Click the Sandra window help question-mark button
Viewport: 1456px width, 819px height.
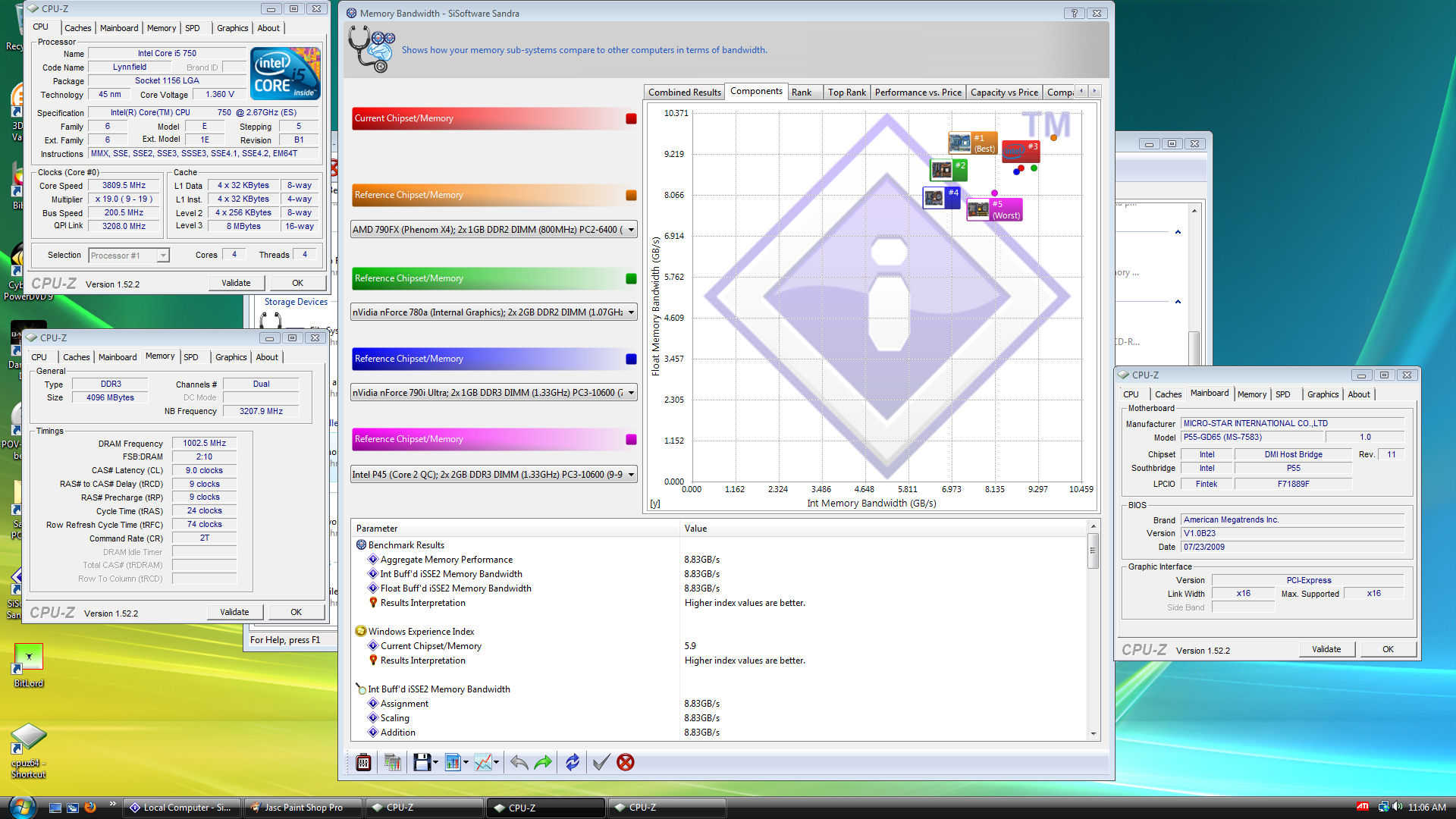(1074, 13)
